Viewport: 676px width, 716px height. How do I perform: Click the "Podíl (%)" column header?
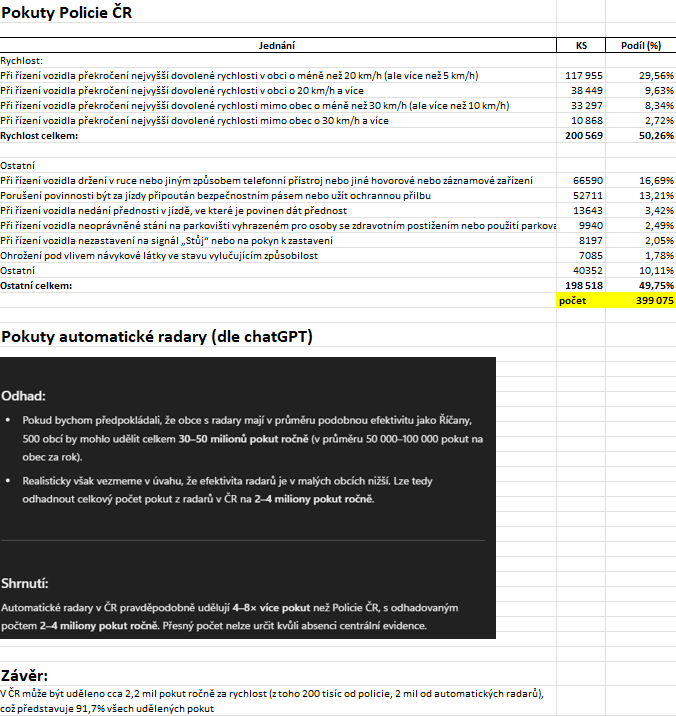point(641,45)
